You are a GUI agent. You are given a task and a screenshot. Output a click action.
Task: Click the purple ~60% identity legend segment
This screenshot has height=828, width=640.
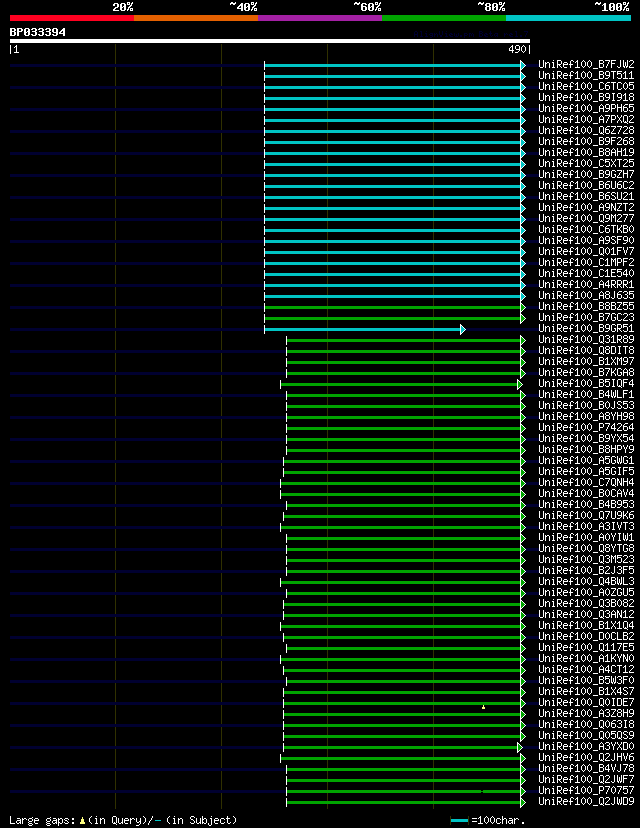click(x=320, y=18)
